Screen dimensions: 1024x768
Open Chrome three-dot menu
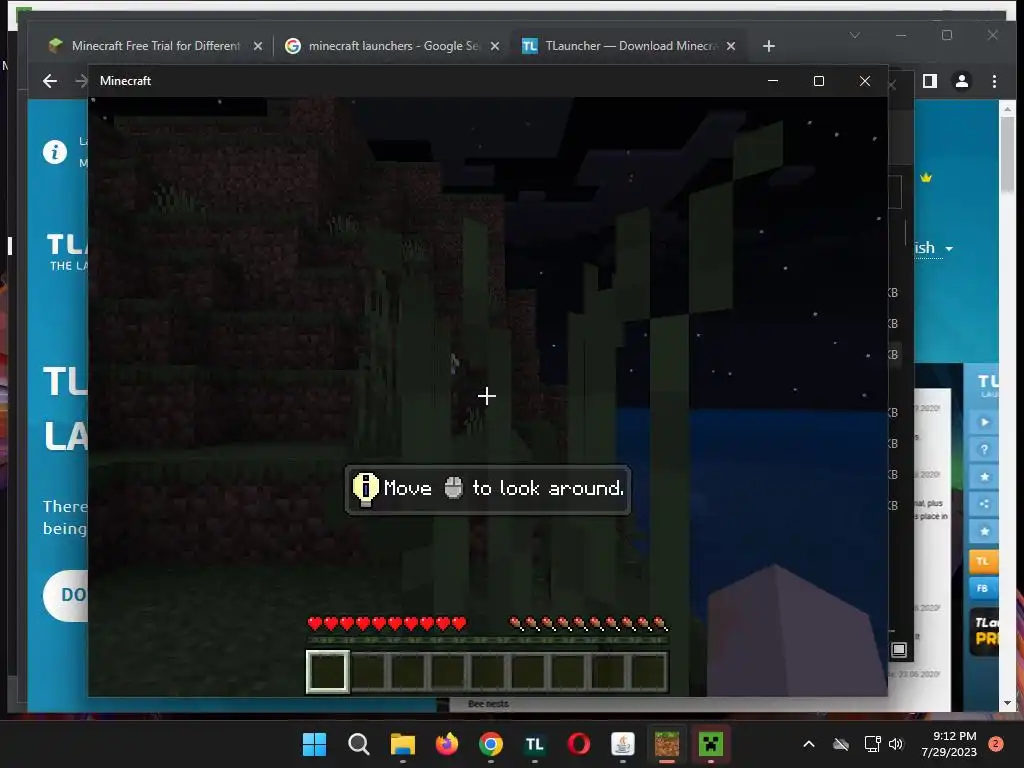coord(994,81)
